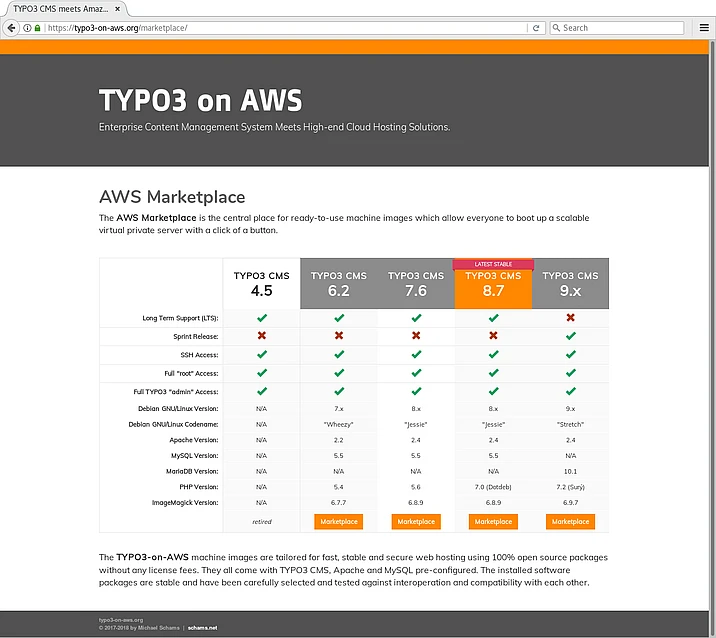Click the red cross for 8.7 Sprint Release
This screenshot has height=638, width=716.
[493, 336]
